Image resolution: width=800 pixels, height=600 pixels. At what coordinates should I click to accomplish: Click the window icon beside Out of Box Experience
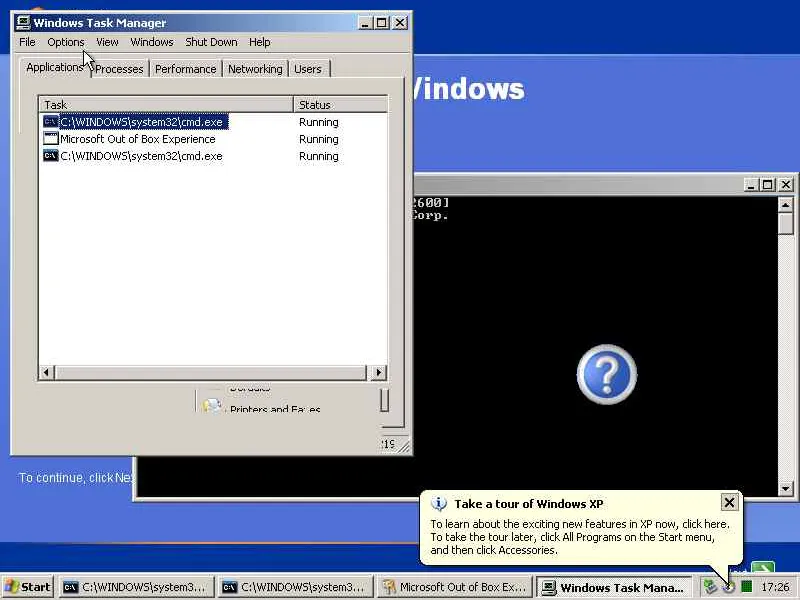click(51, 138)
